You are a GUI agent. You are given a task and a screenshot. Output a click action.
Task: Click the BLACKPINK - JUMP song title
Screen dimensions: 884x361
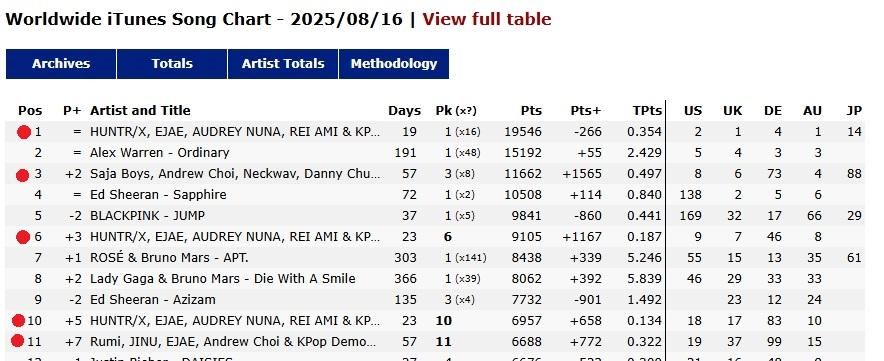148,216
